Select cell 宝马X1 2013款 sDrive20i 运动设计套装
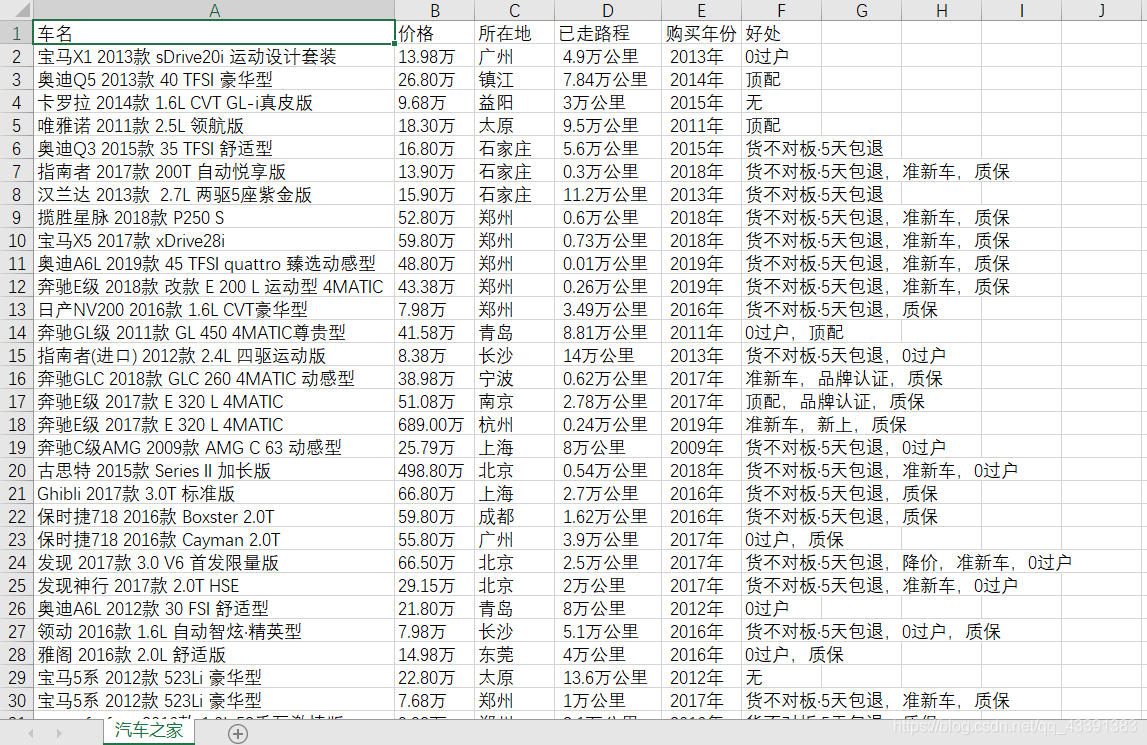The image size is (1147, 745). coord(214,56)
